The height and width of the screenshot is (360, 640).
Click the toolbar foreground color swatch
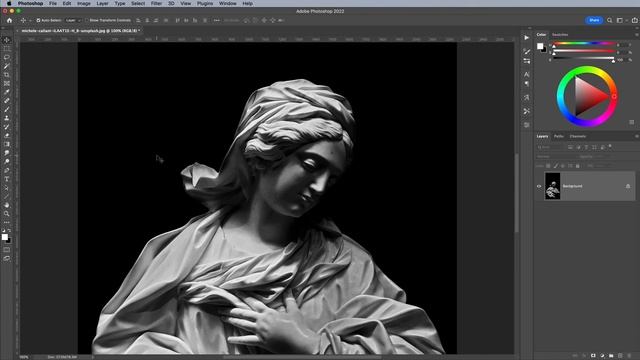point(4,237)
